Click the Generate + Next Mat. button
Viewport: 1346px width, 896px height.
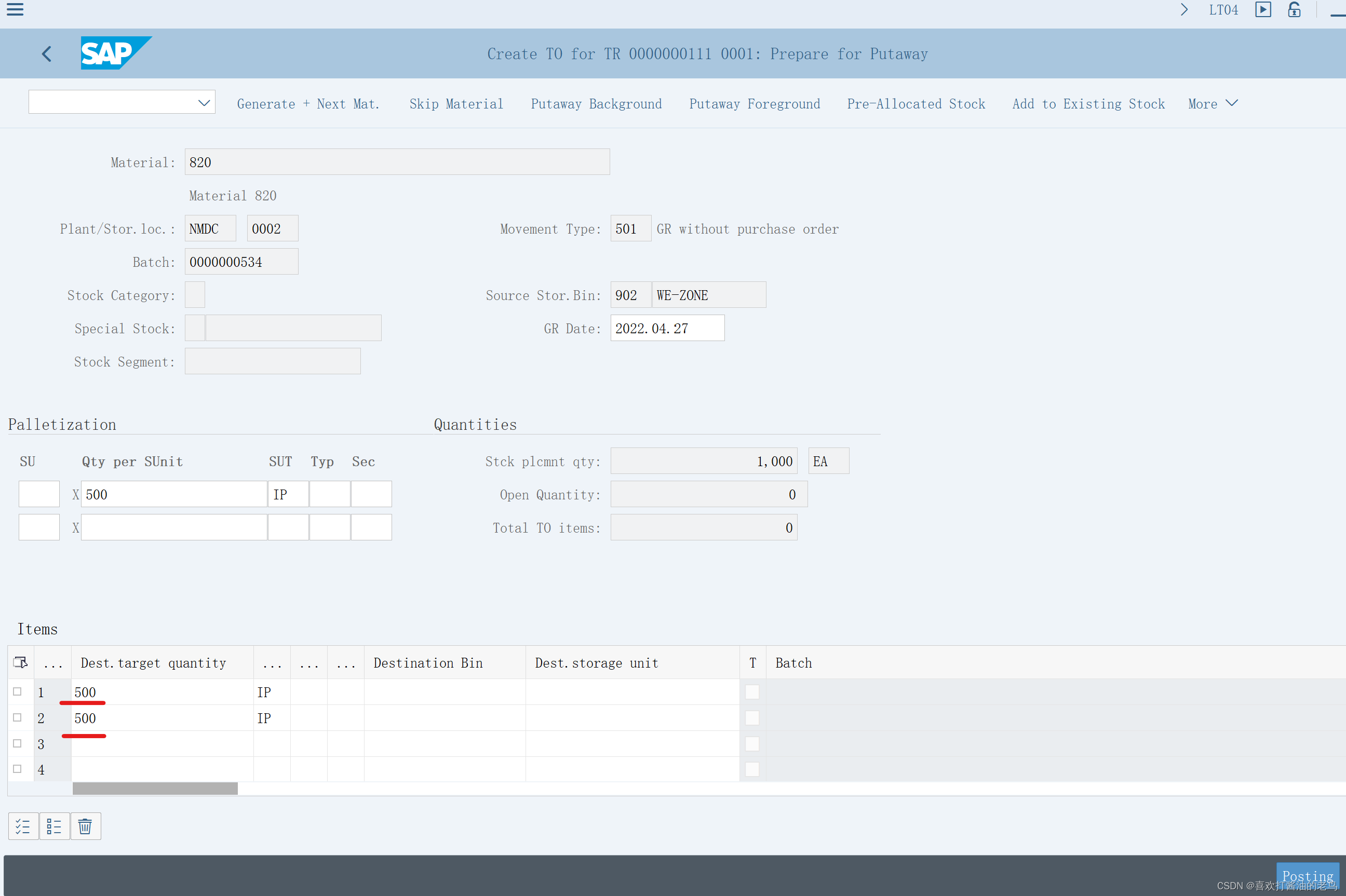point(308,103)
